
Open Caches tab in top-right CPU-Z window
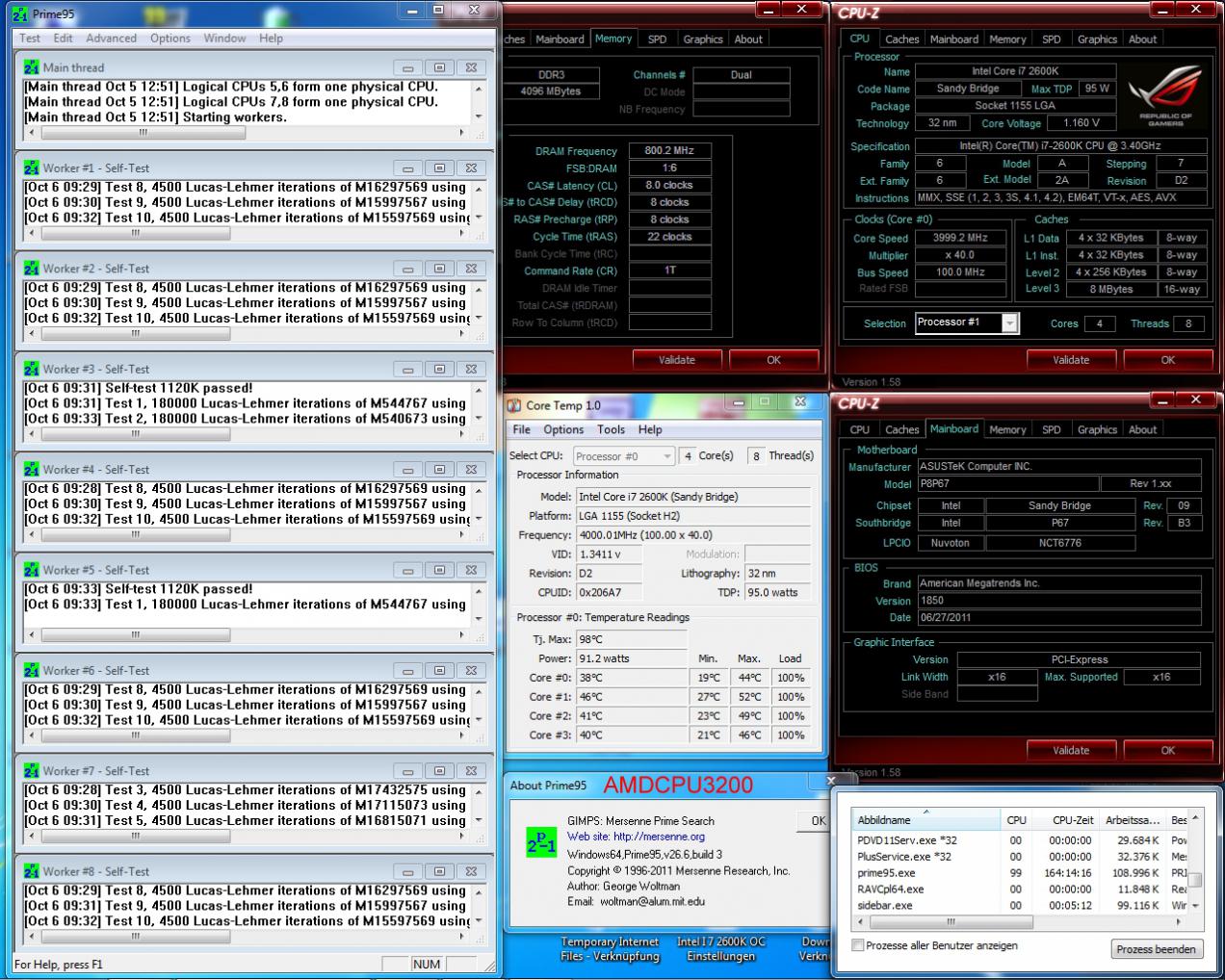pyautogui.click(x=901, y=39)
